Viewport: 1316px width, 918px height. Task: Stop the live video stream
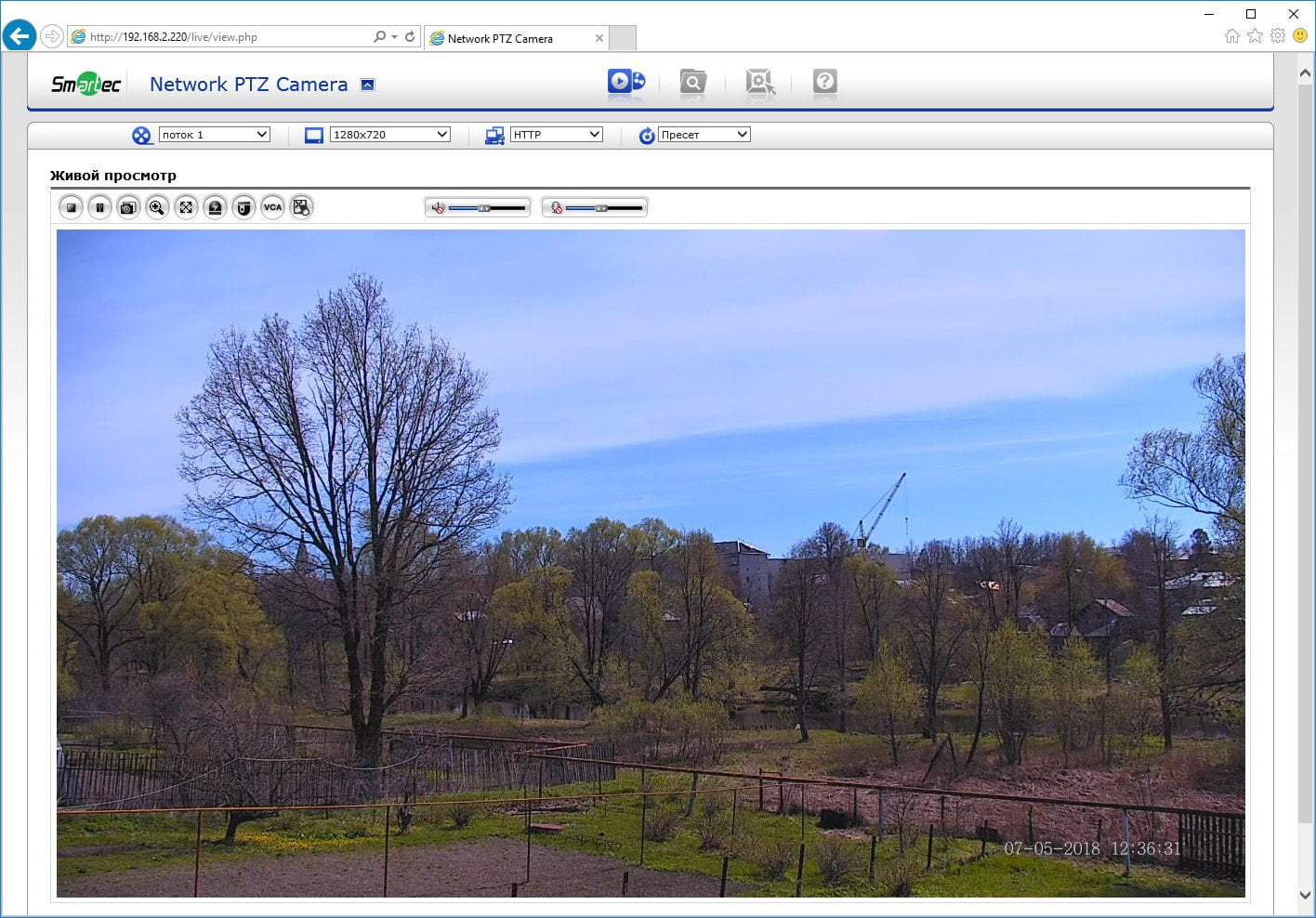click(71, 207)
